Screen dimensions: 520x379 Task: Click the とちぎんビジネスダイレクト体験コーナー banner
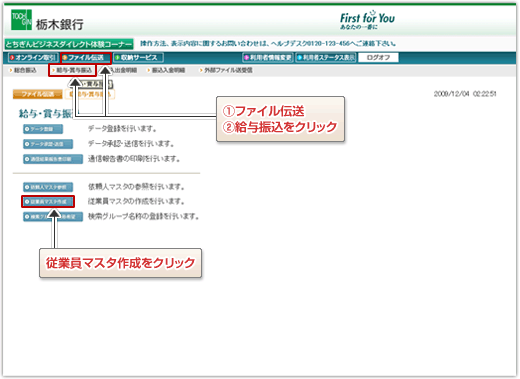point(69,44)
